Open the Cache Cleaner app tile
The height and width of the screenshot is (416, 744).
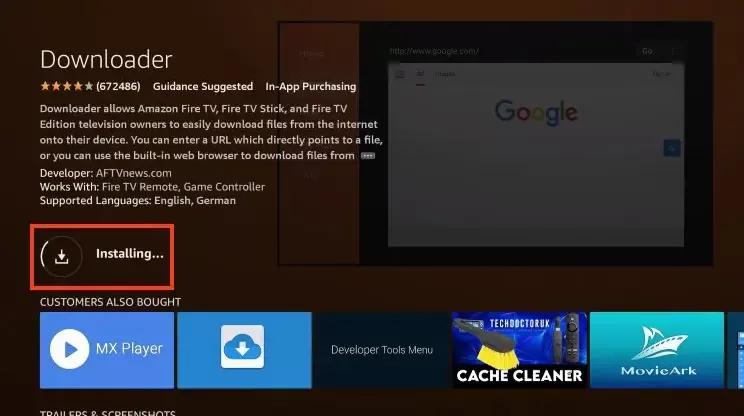pyautogui.click(x=520, y=350)
